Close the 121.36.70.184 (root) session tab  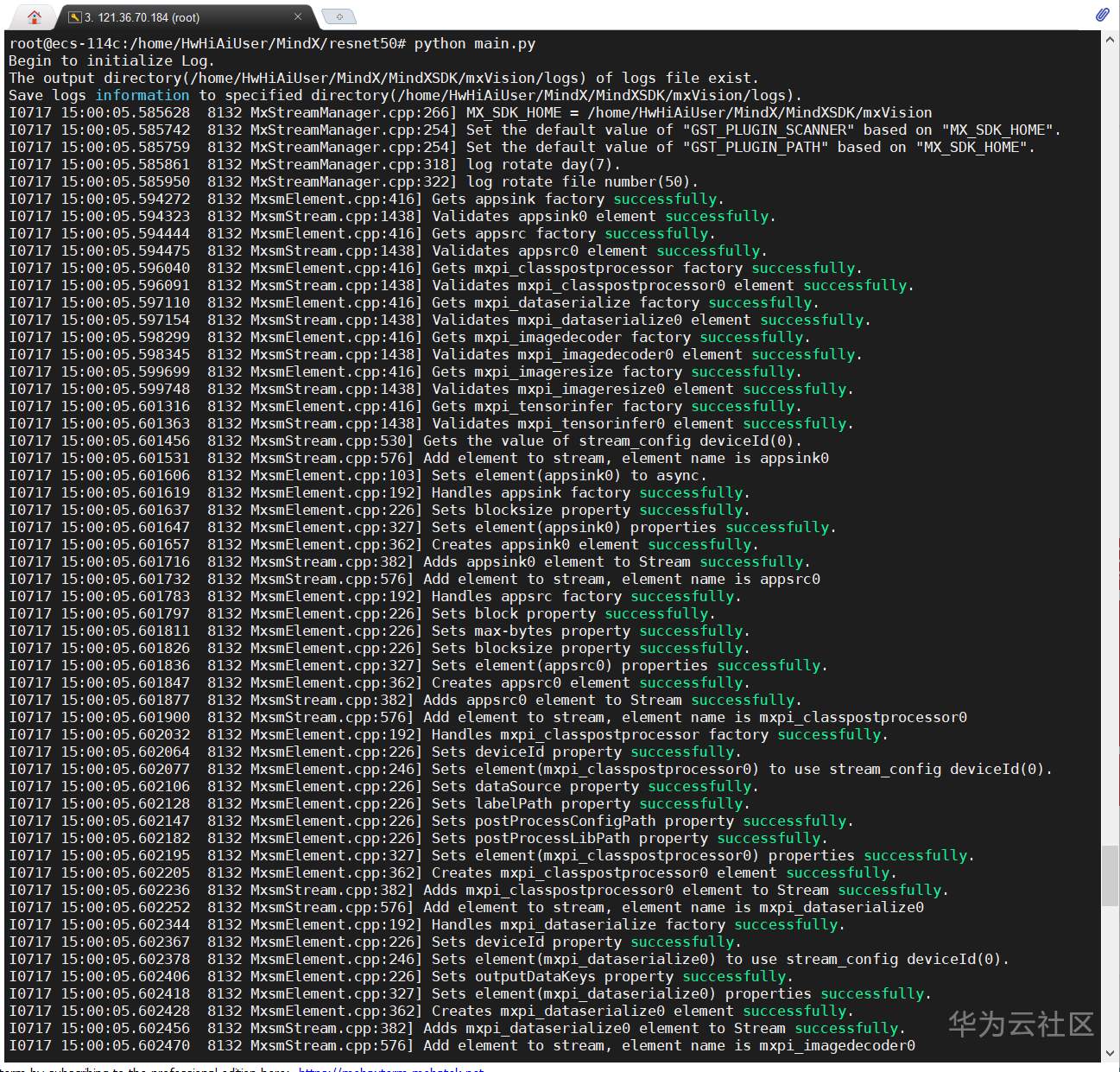[298, 16]
